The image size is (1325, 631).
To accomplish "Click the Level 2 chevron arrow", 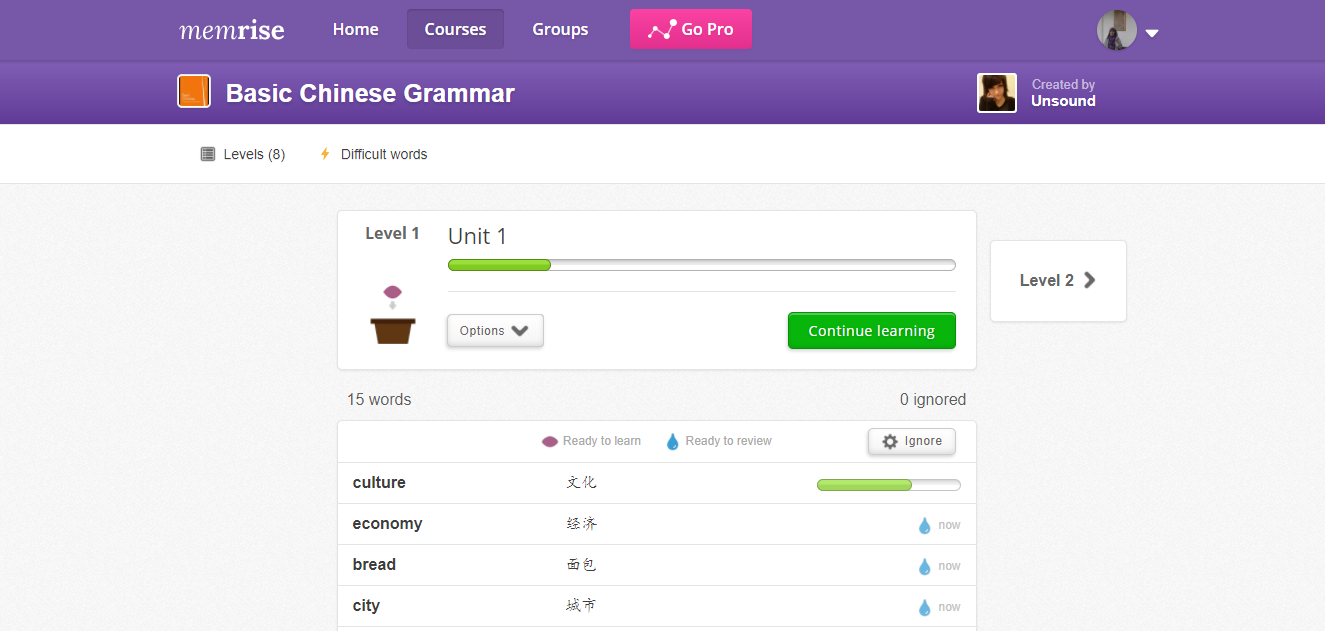I will click(x=1090, y=280).
